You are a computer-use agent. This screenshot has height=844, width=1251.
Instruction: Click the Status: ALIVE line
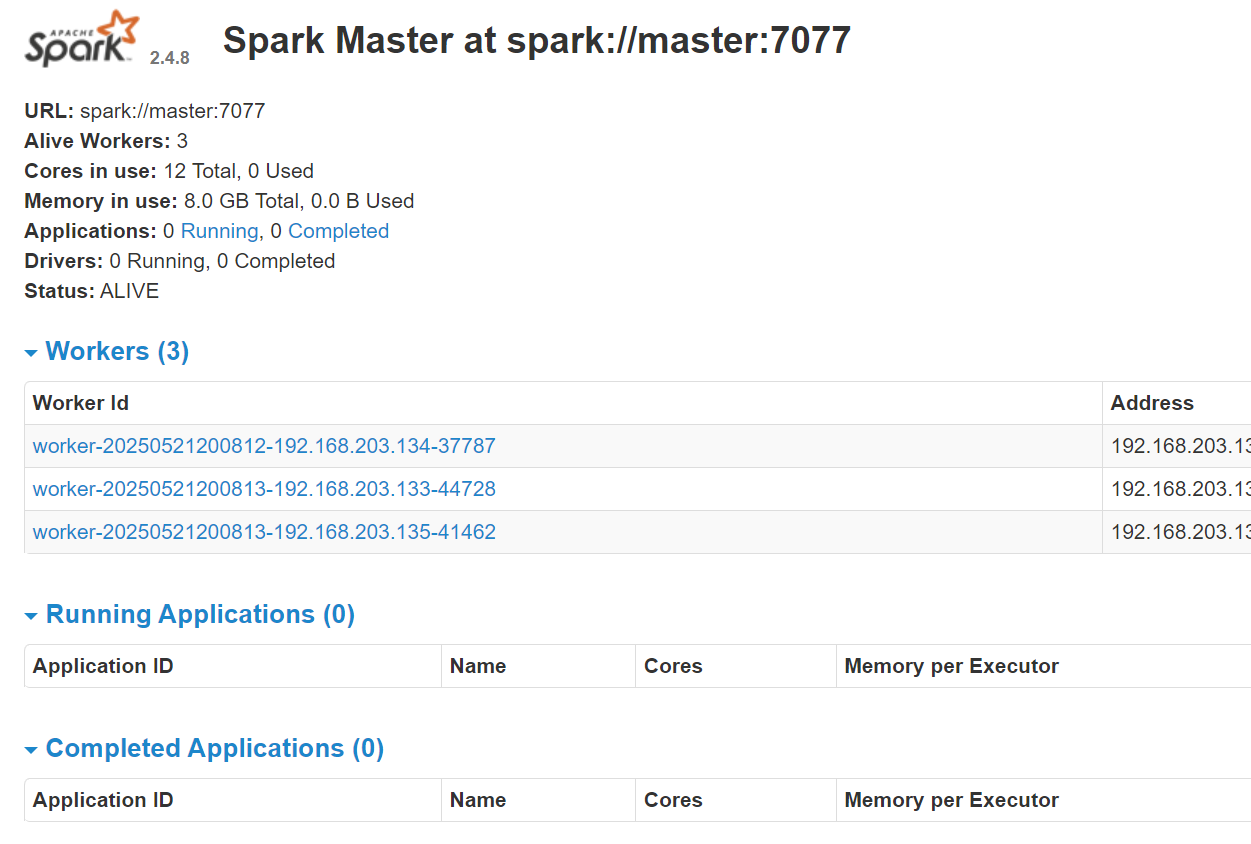[92, 291]
